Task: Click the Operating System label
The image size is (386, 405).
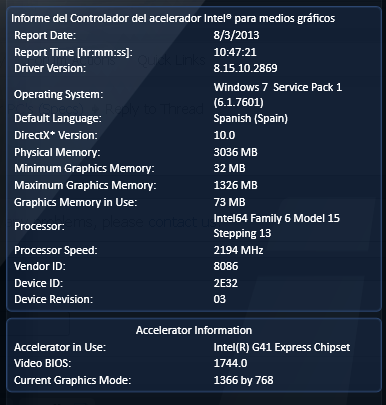Action: tap(59, 94)
